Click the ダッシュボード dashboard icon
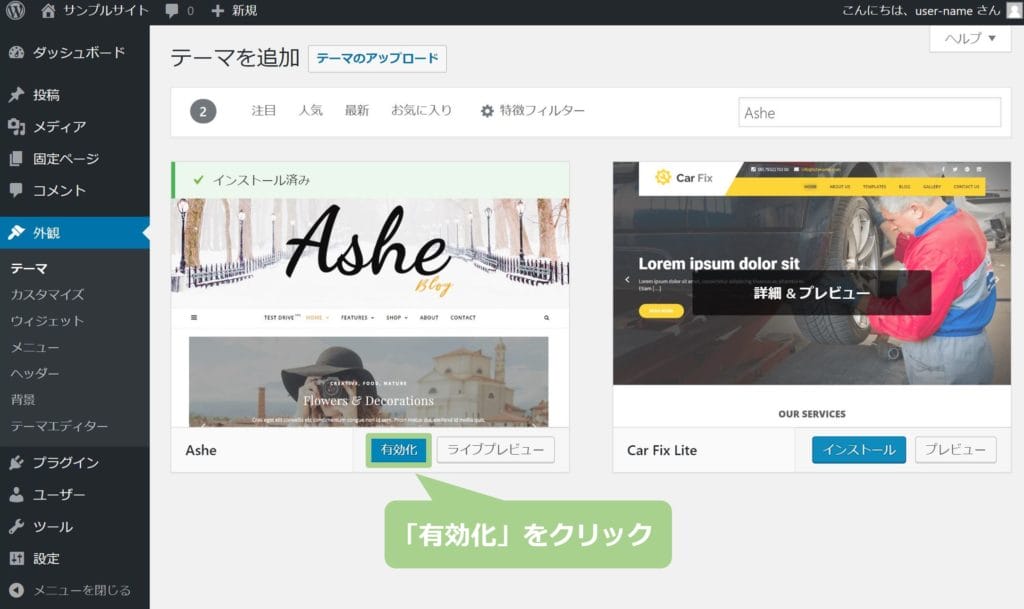 16,53
